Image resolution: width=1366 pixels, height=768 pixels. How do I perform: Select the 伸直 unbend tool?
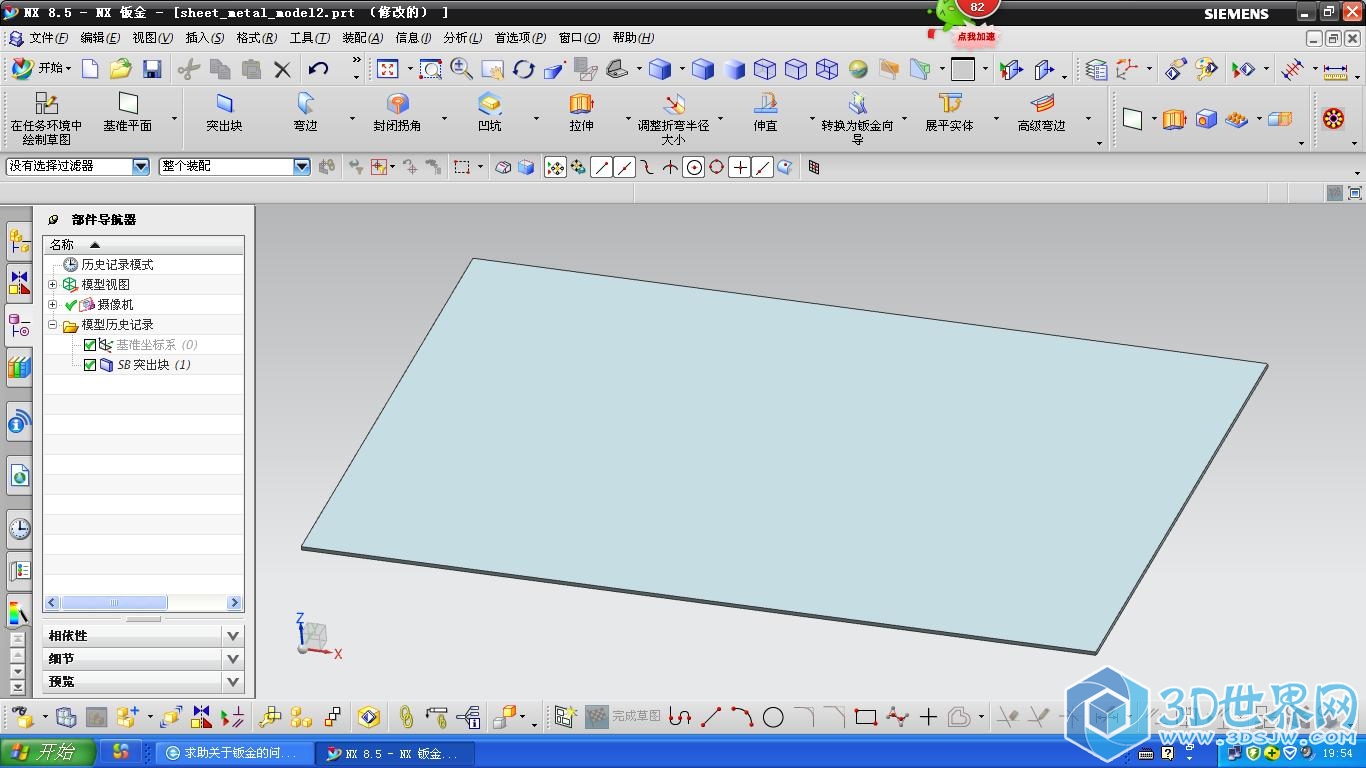coord(765,114)
